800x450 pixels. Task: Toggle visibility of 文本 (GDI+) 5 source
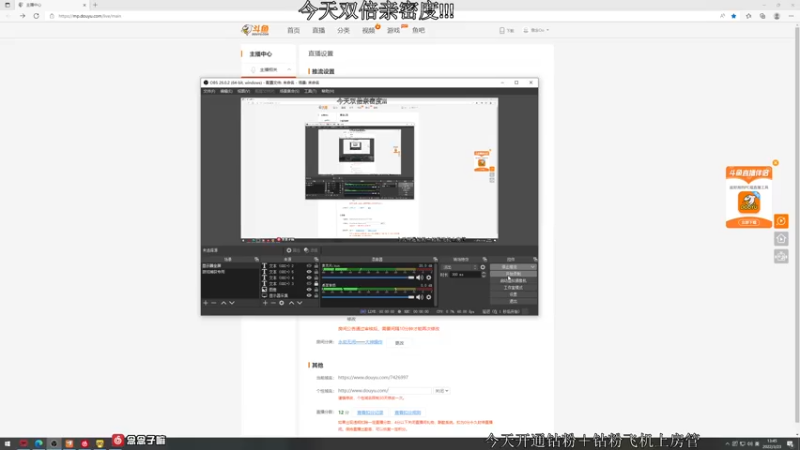point(309,272)
